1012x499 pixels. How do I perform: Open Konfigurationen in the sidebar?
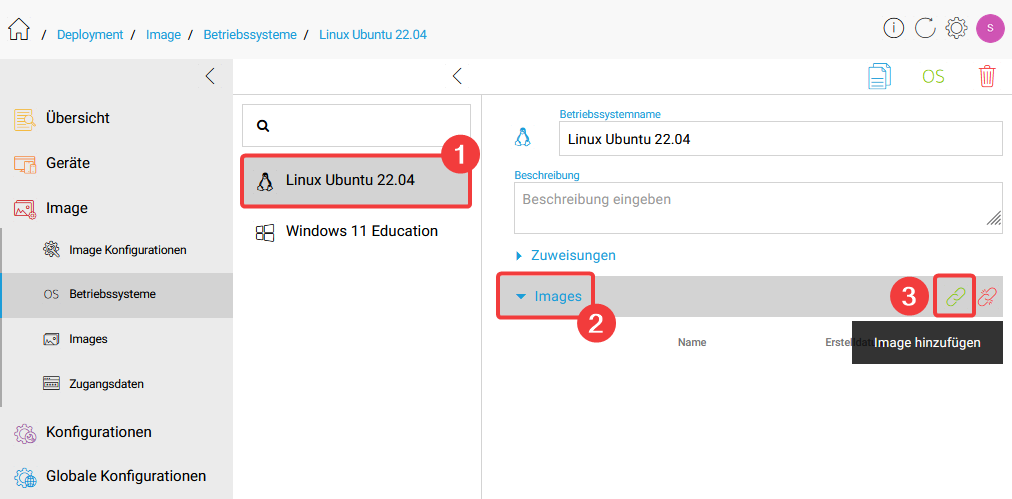point(99,432)
